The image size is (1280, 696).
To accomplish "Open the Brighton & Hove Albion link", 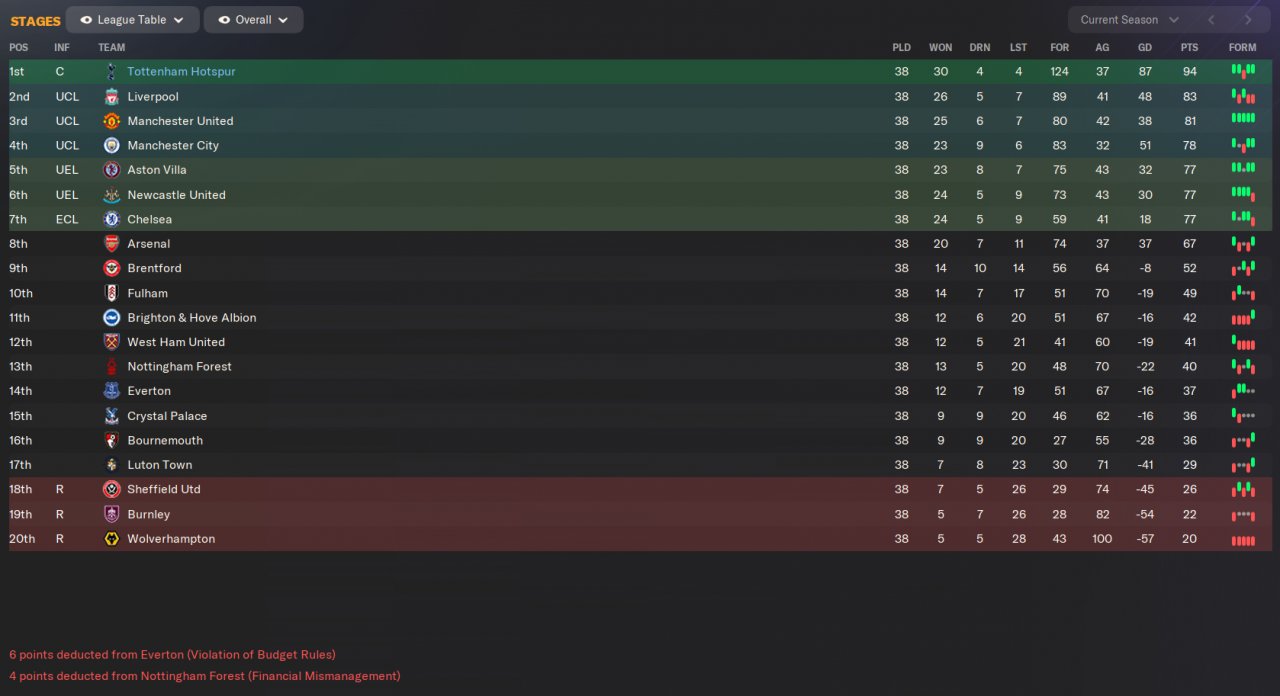I will click(x=191, y=318).
